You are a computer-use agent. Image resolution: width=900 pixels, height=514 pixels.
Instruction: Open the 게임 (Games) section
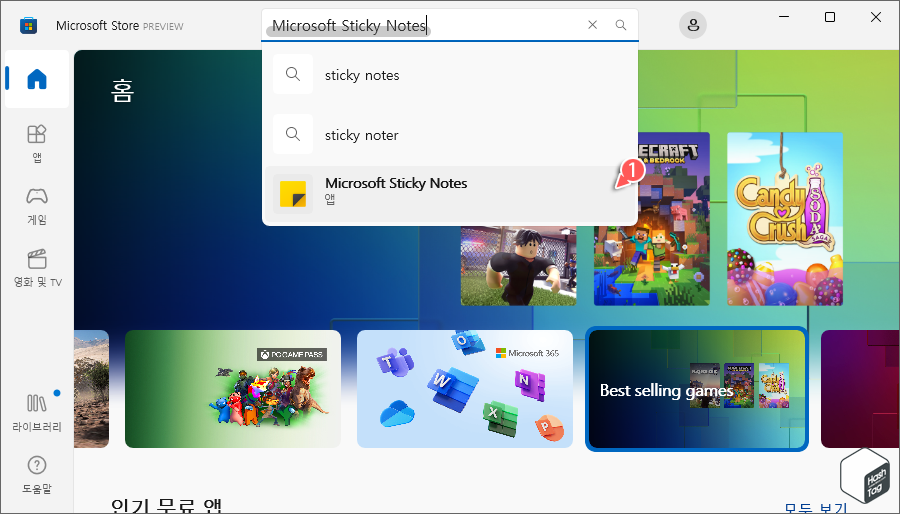pyautogui.click(x=37, y=207)
